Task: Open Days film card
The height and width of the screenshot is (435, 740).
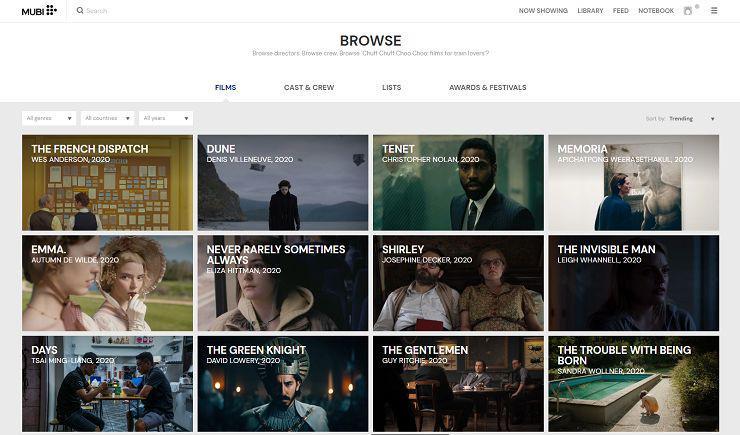Action: pos(108,384)
